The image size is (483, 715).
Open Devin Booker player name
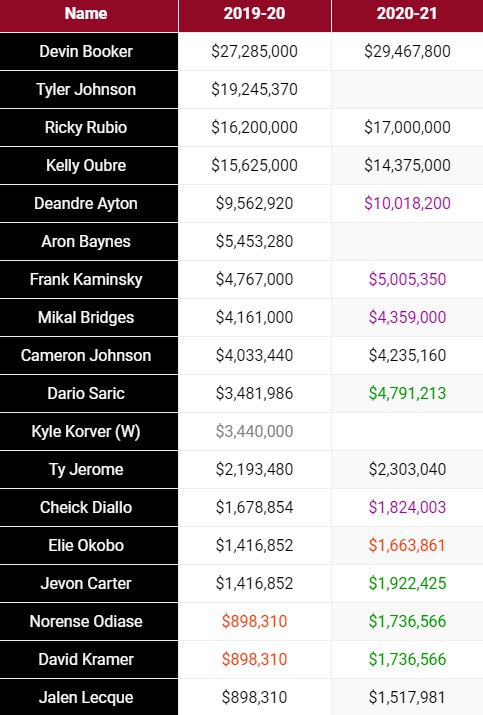point(86,52)
